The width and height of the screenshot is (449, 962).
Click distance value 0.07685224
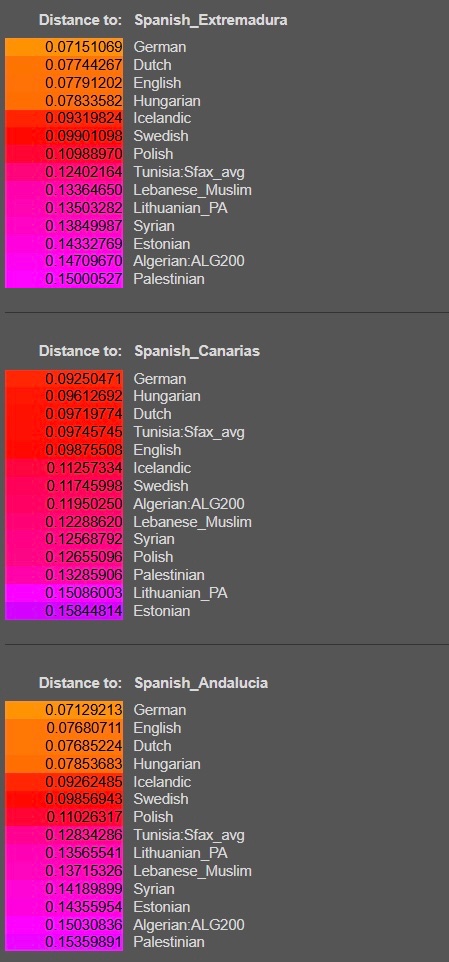point(85,745)
